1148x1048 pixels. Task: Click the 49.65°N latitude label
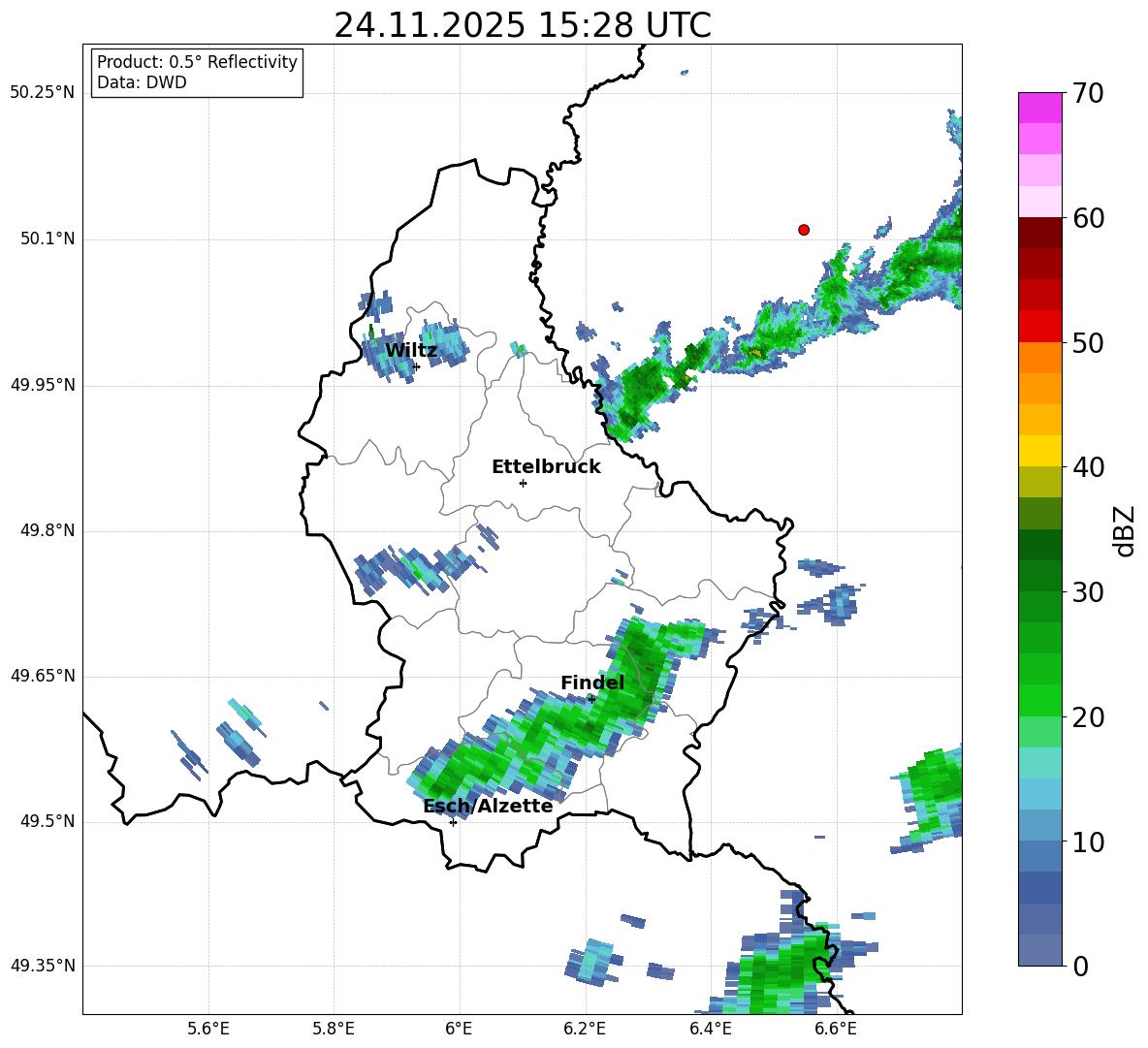coord(42,676)
